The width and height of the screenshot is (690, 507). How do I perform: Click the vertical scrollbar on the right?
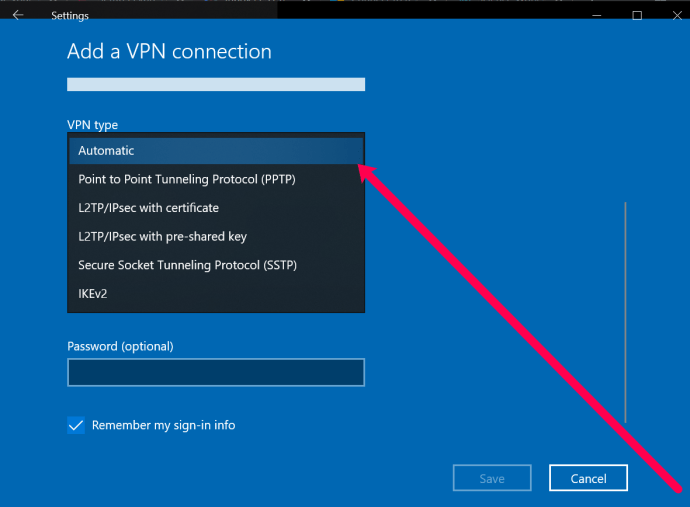click(625, 312)
